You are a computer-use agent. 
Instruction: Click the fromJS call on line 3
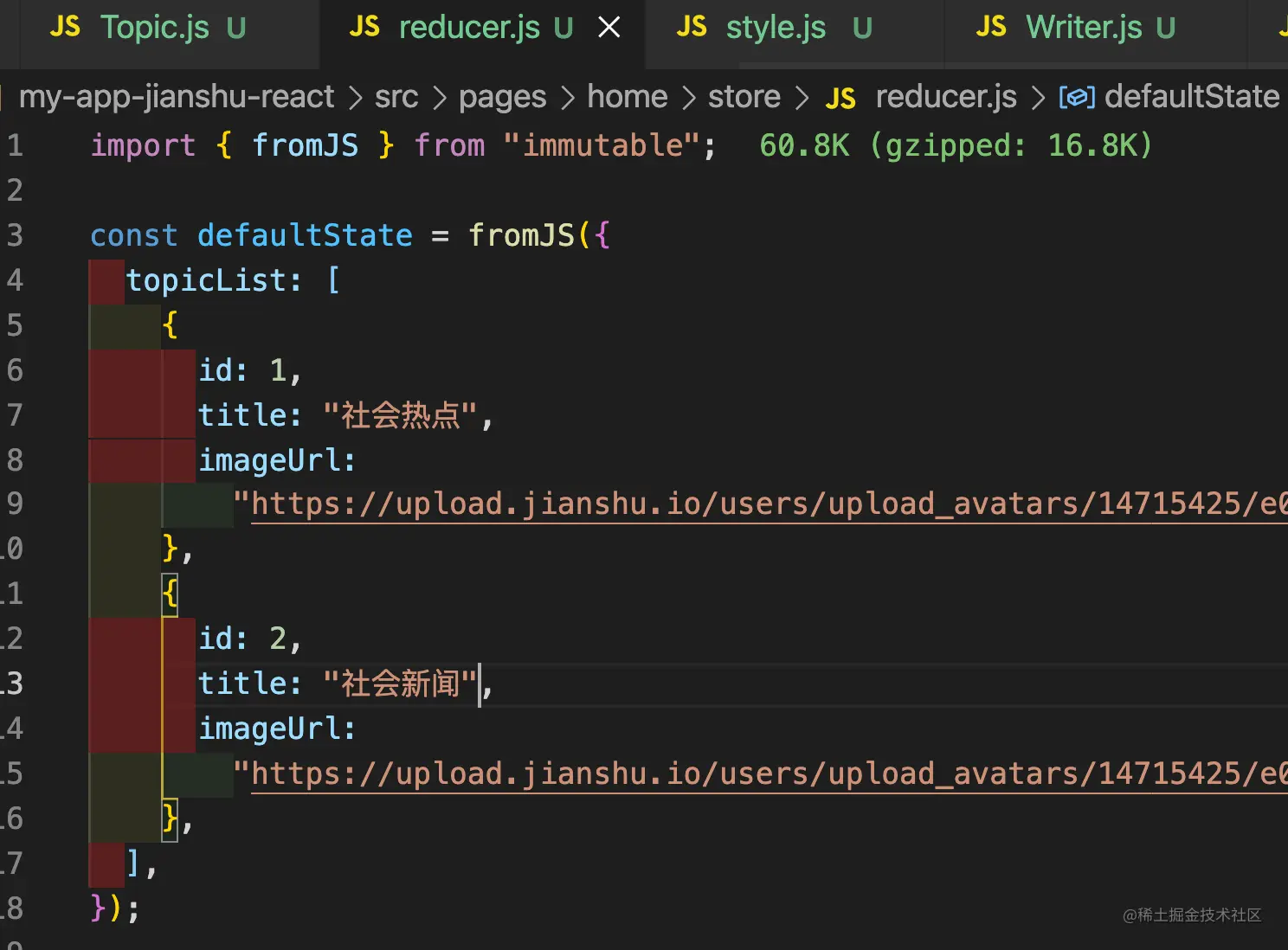point(521,235)
